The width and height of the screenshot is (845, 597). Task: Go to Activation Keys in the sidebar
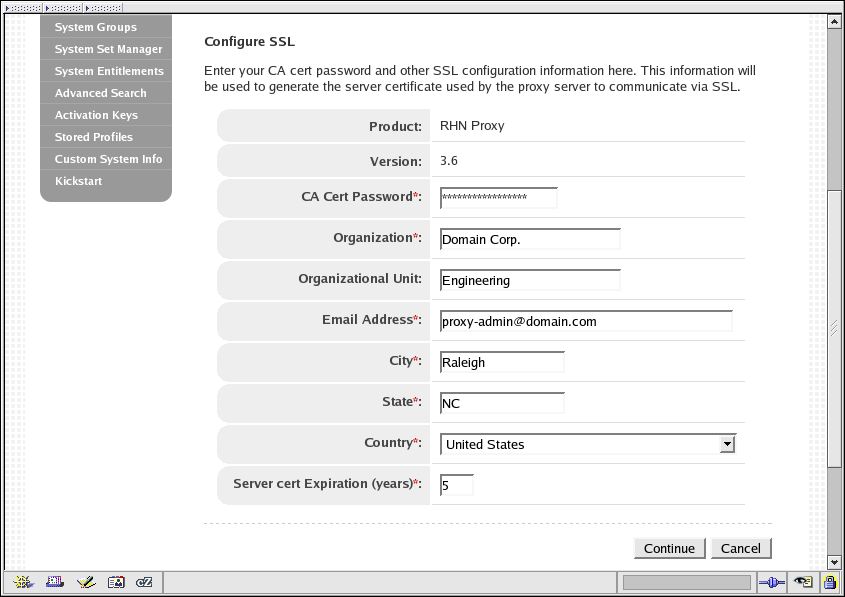tap(96, 115)
